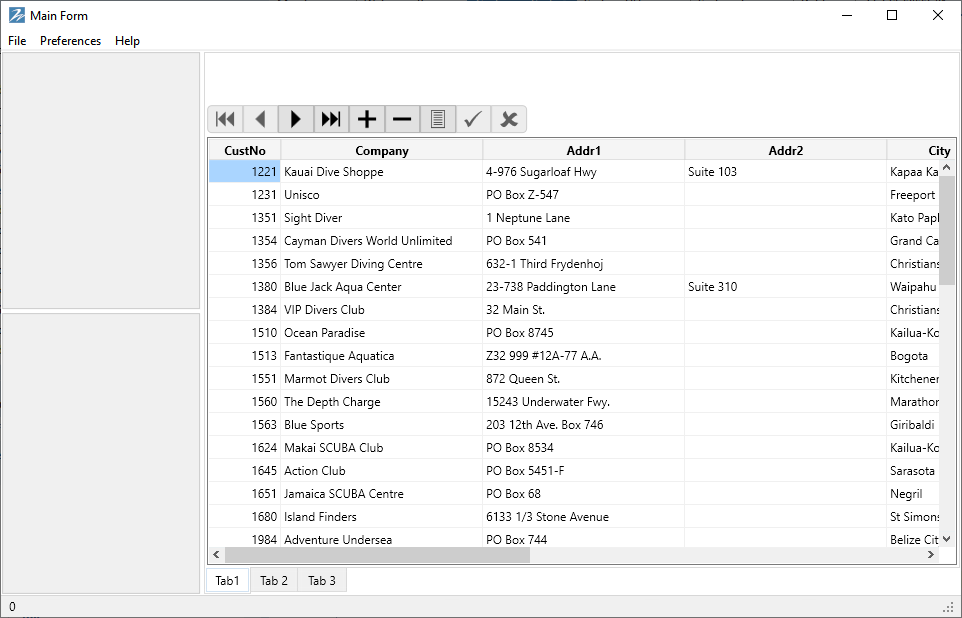The height and width of the screenshot is (618, 962).
Task: Delete the current record with the minus button
Action: click(x=402, y=119)
